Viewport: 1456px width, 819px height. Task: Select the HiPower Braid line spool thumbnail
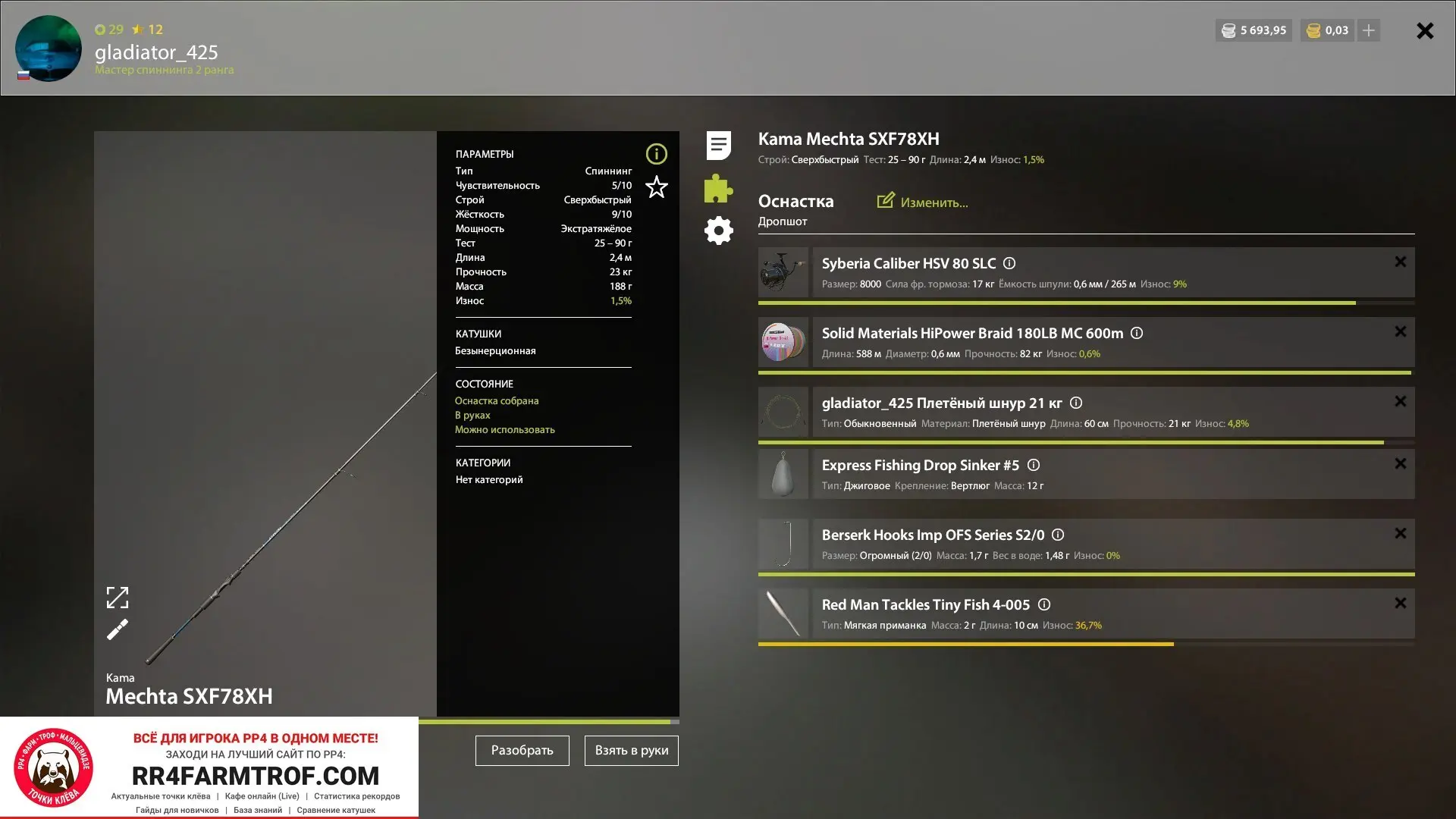point(783,342)
